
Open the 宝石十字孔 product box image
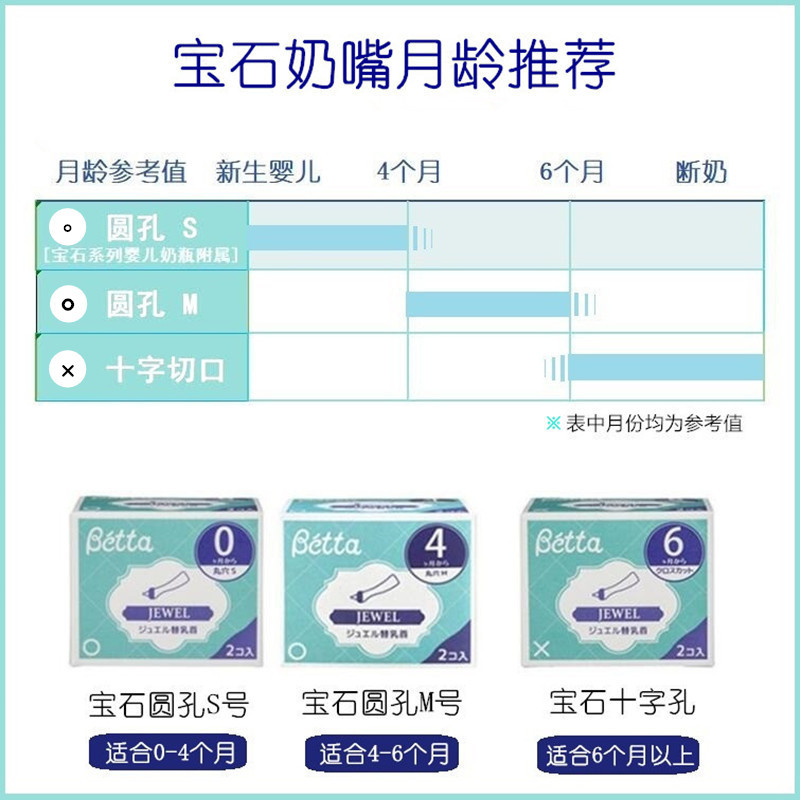pyautogui.click(x=616, y=583)
